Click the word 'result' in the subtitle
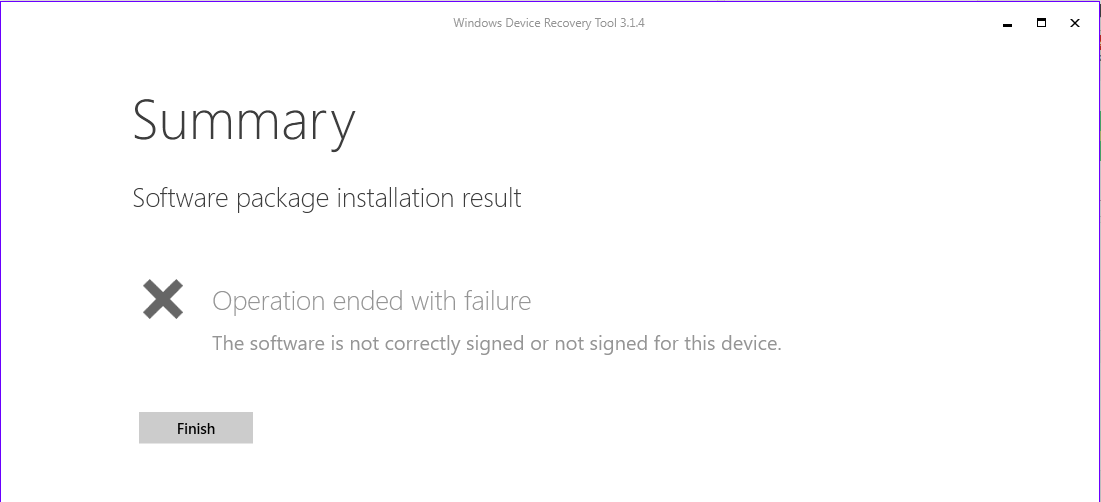This screenshot has width=1101, height=502. tap(491, 198)
